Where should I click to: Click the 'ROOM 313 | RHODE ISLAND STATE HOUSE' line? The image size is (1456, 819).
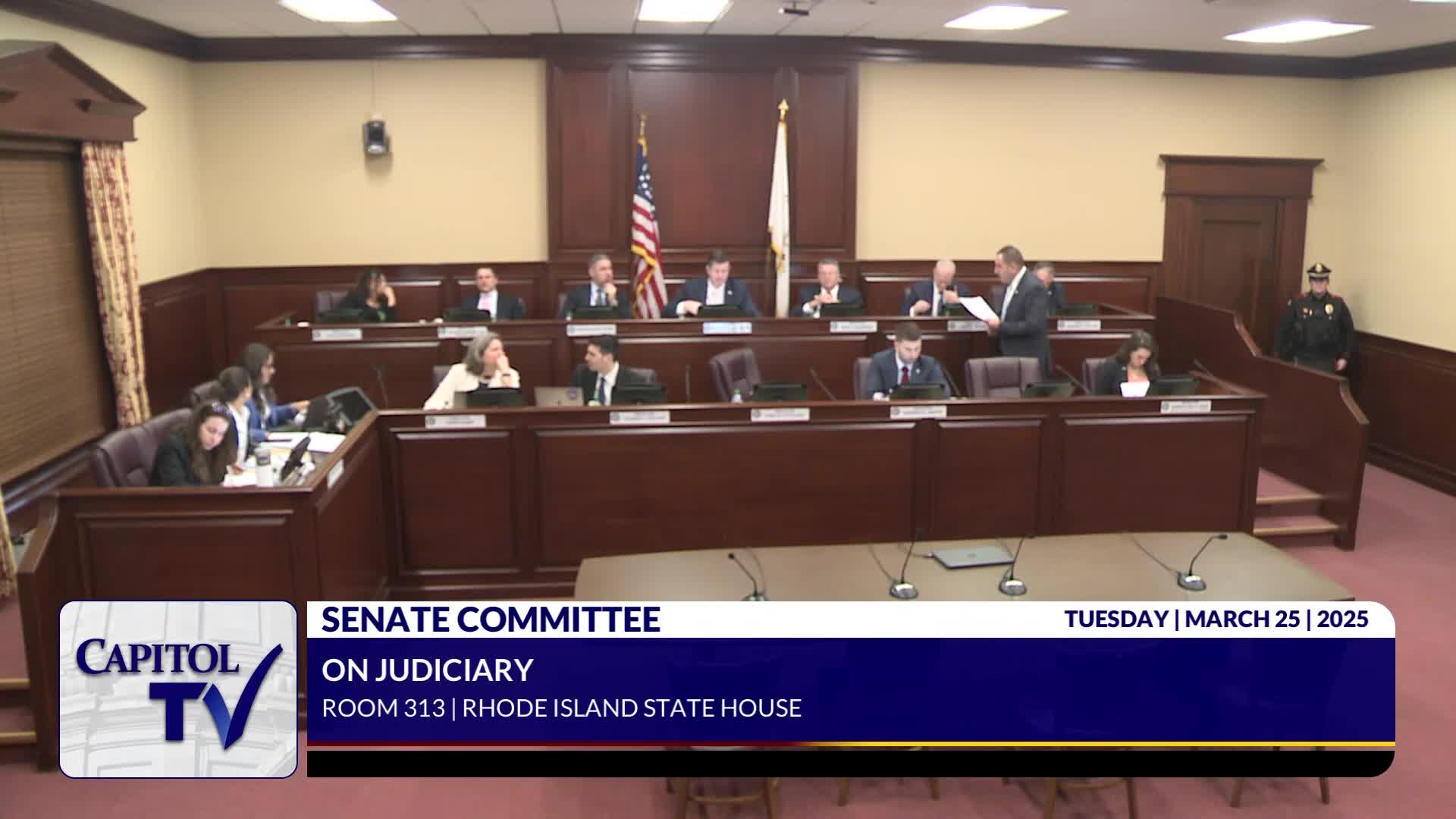point(561,708)
